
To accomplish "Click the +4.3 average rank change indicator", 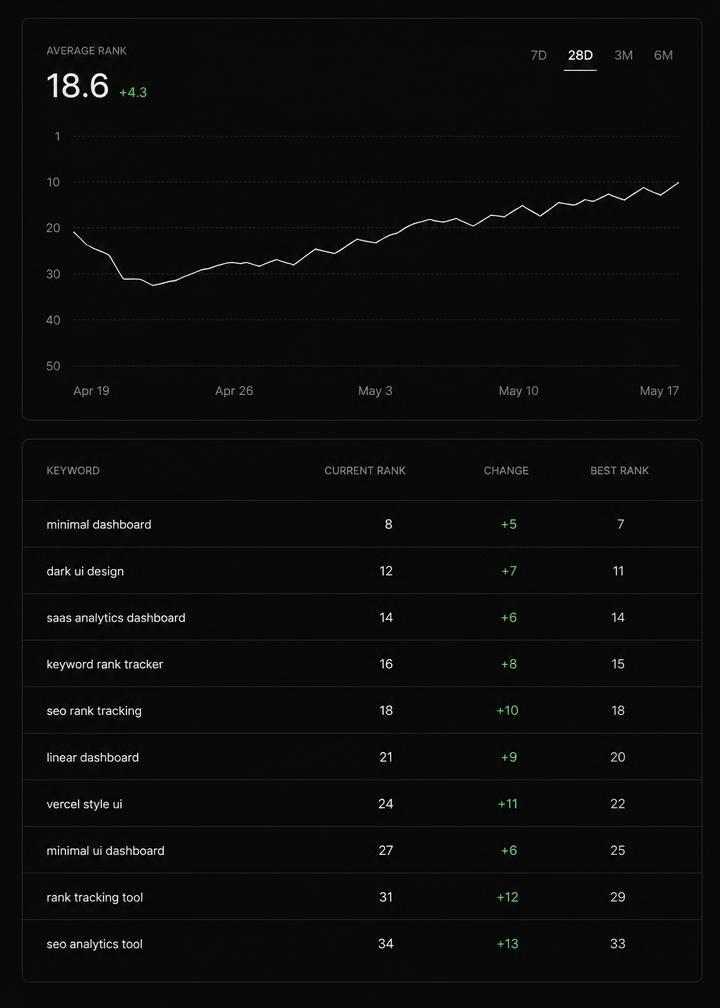I will [133, 92].
